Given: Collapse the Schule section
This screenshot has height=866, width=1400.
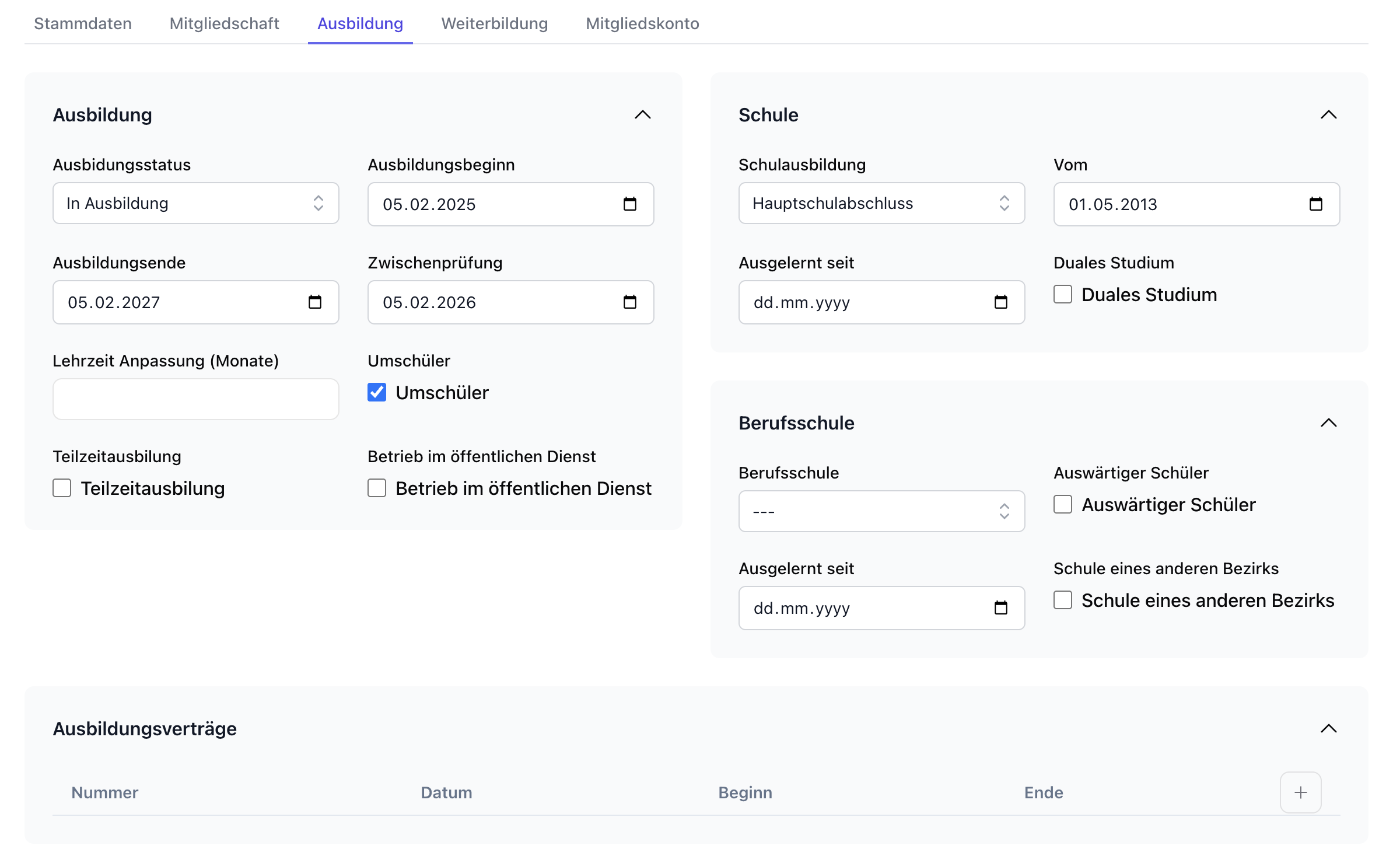Looking at the screenshot, I should click(1328, 114).
